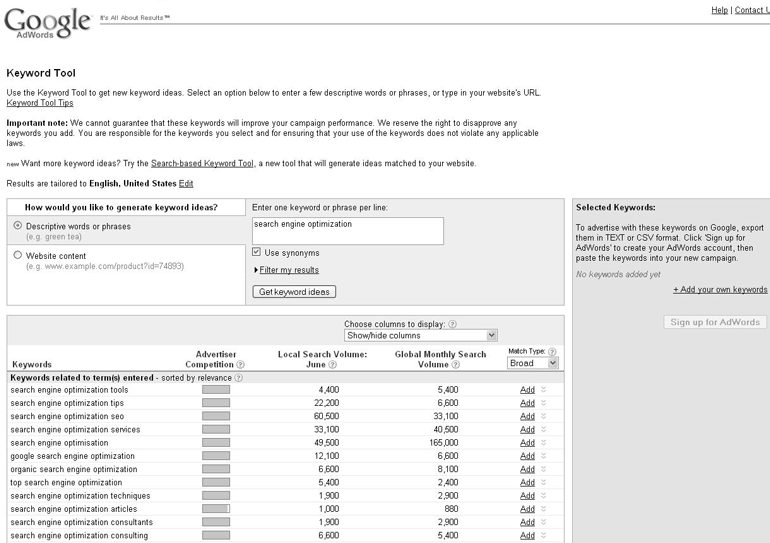Open help icon beside Local Search Volume June
This screenshot has height=543, width=770.
click(332, 364)
